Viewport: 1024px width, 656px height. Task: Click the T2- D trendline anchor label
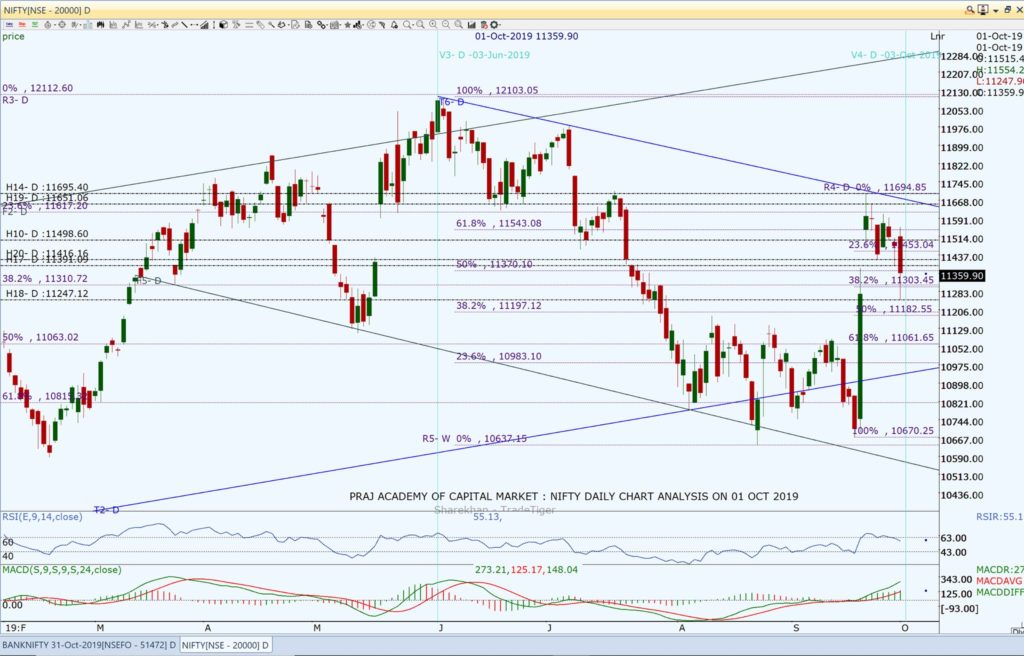click(106, 510)
